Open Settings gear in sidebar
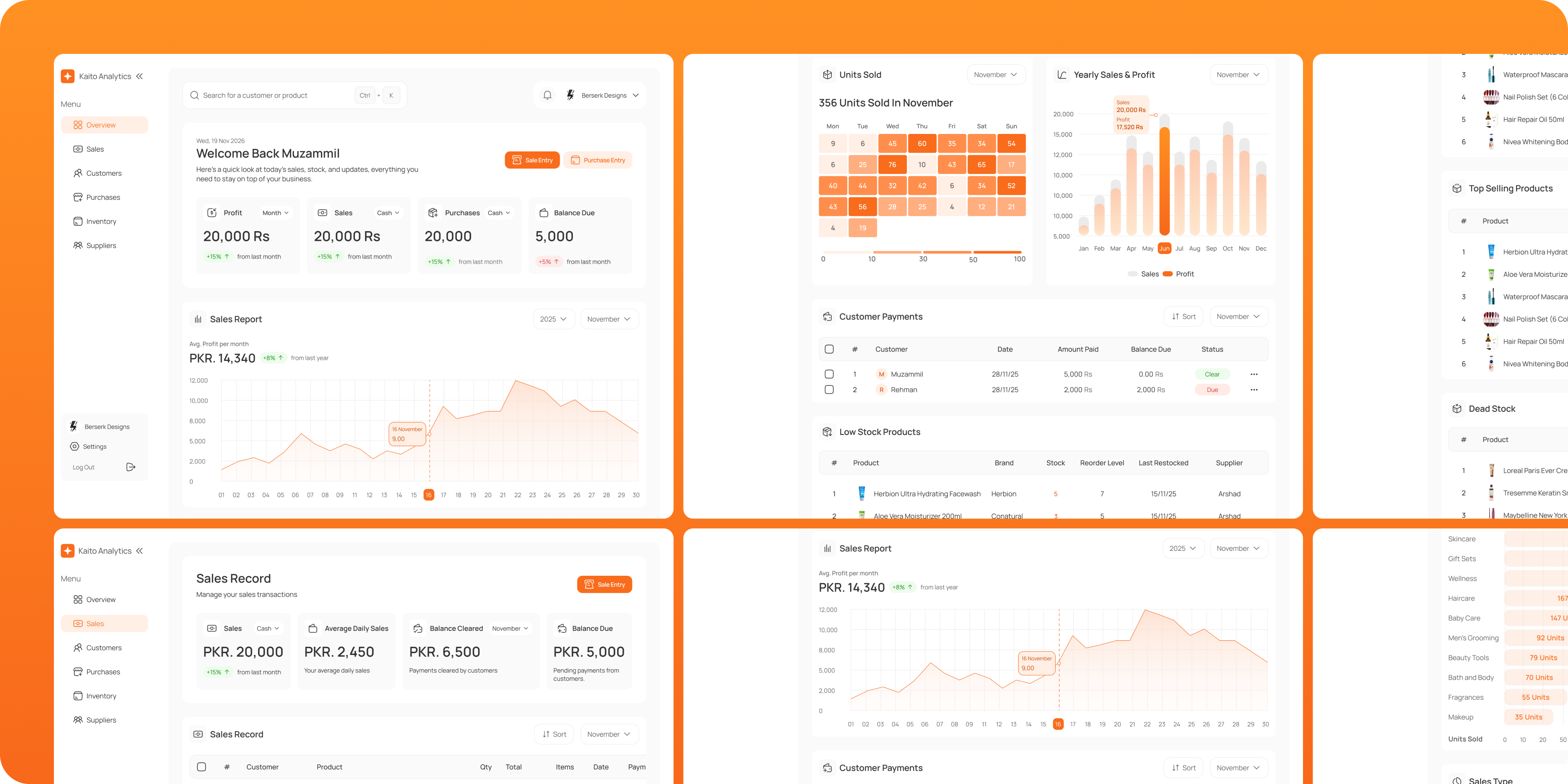The height and width of the screenshot is (784, 1568). click(74, 446)
